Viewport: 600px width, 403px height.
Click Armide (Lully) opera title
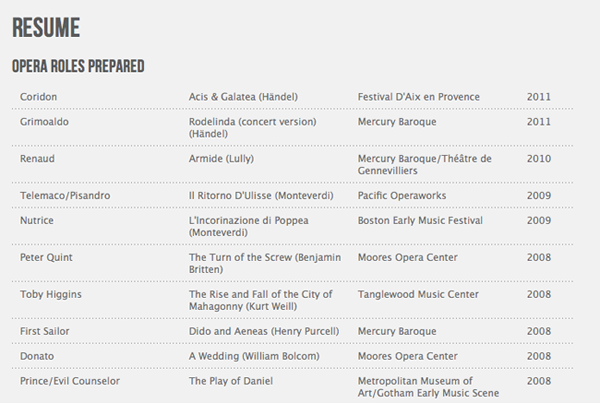pos(221,158)
